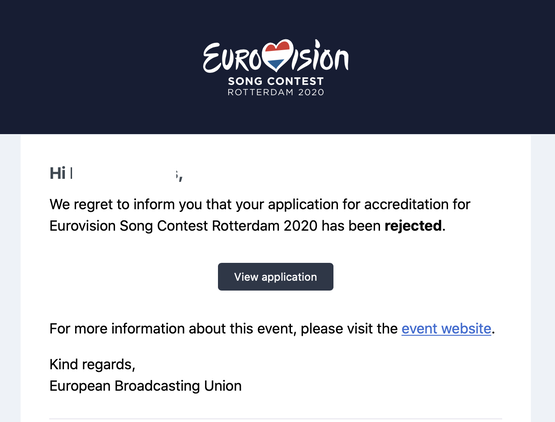
Task: Click the ROTTERDAM 2020 subtitle in logo
Action: coord(276,92)
